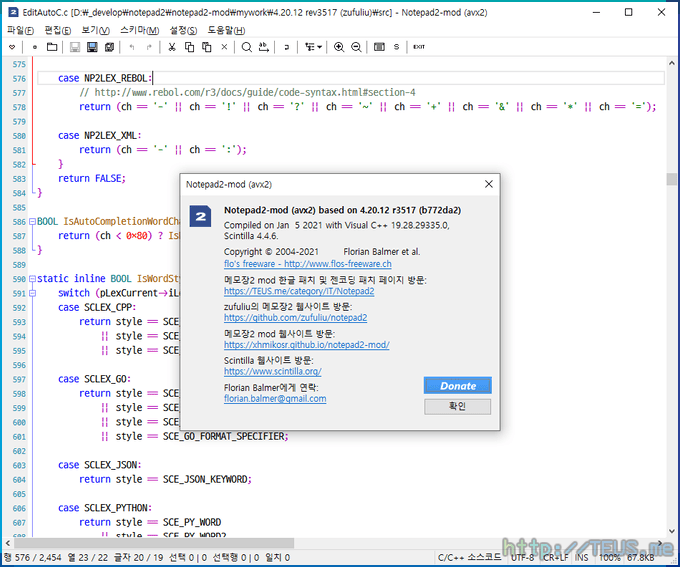680x567 pixels.
Task: Click the horizontal scrollbar thumb
Action: [154, 543]
